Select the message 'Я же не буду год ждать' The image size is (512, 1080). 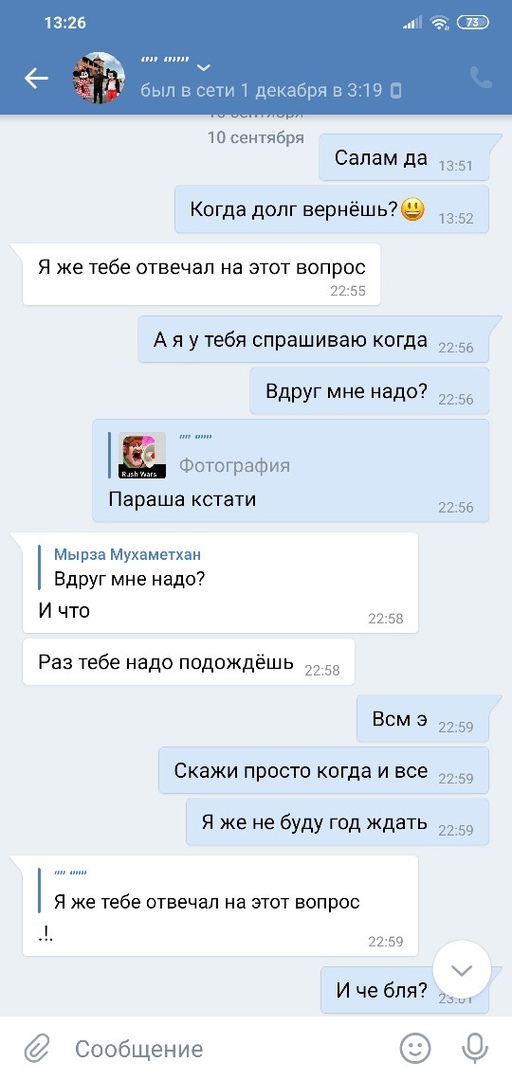tap(337, 822)
